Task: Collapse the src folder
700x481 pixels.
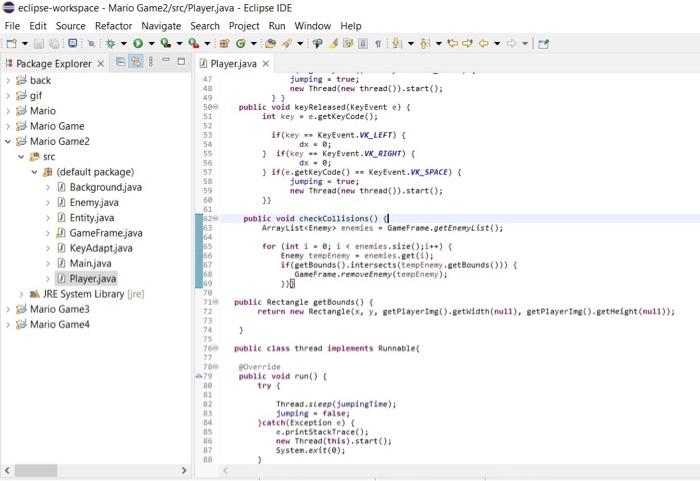Action: tap(21, 157)
